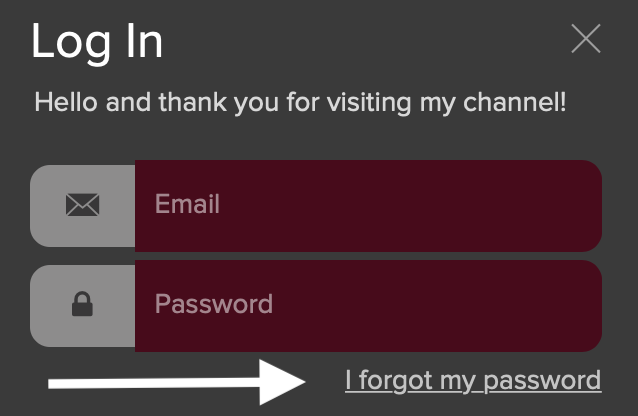
Task: Click the white arrow pointing right
Action: [x=177, y=382]
